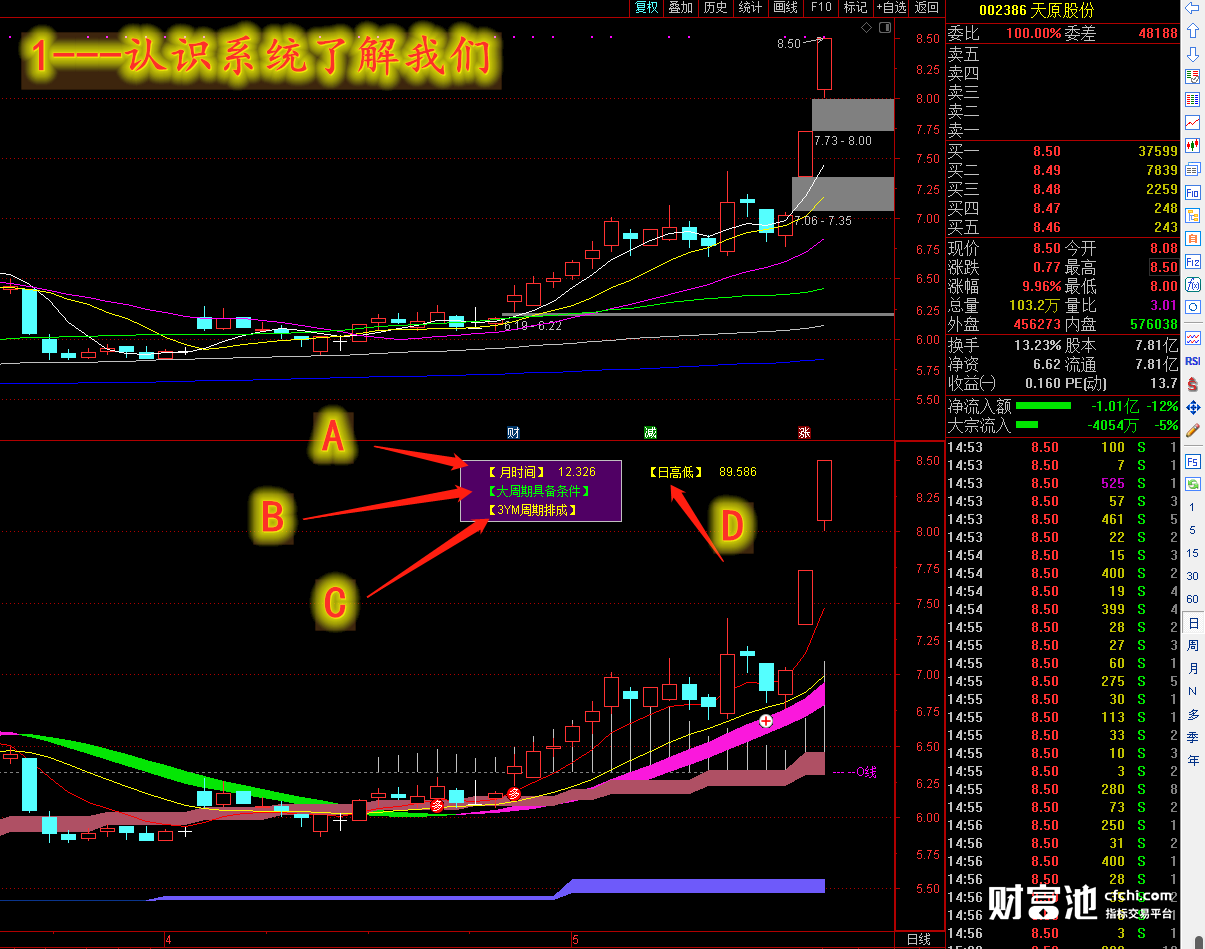1205x949 pixels.
Task: Toggle the panel layout icon above chart
Action: (x=884, y=26)
